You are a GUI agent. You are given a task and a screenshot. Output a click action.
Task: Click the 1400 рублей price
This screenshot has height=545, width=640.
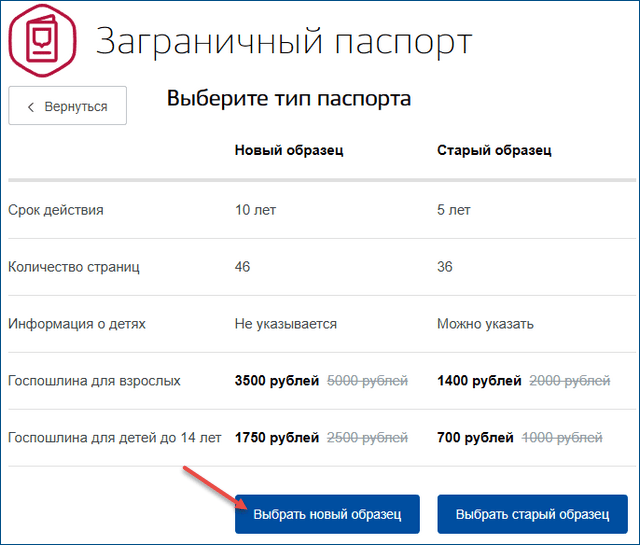[x=479, y=380]
